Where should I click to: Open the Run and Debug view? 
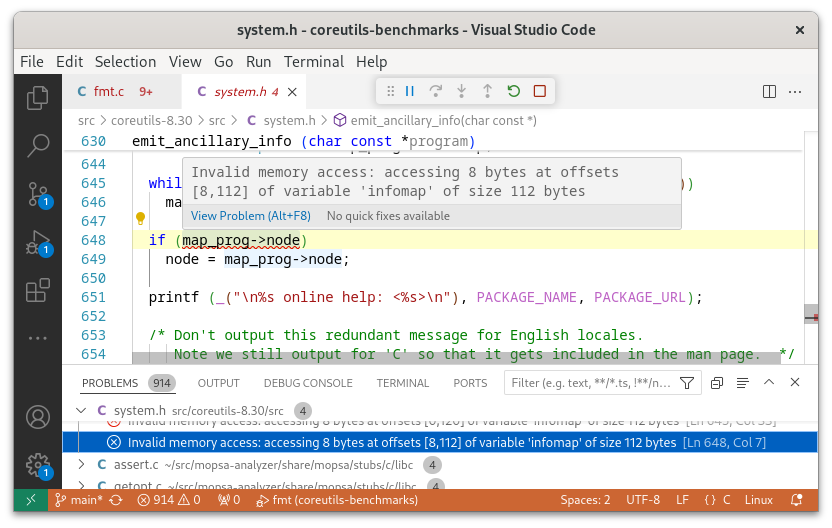click(x=38, y=242)
